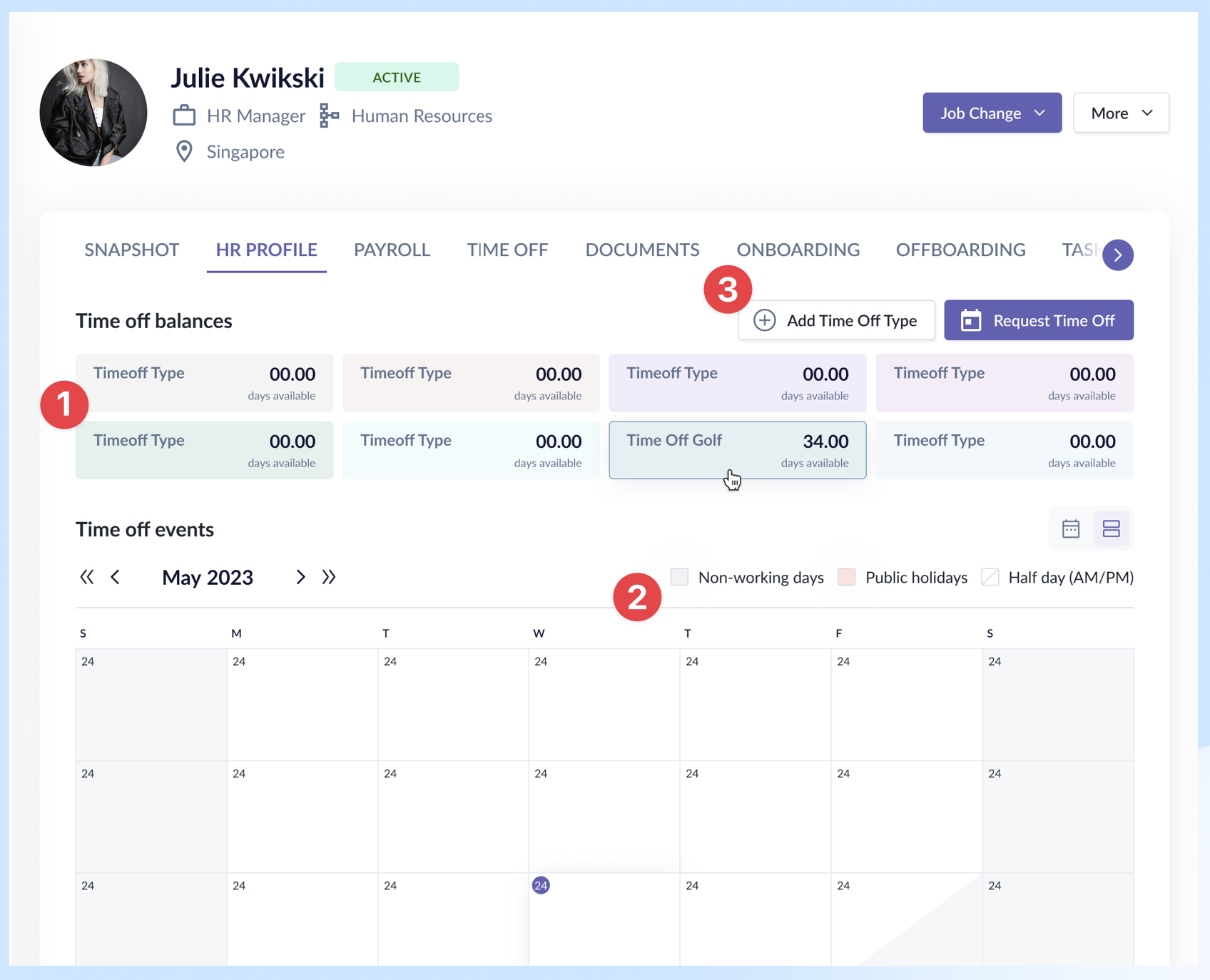The image size is (1210, 980).
Task: Select the Time Off Golf balance card
Action: pyautogui.click(x=737, y=450)
